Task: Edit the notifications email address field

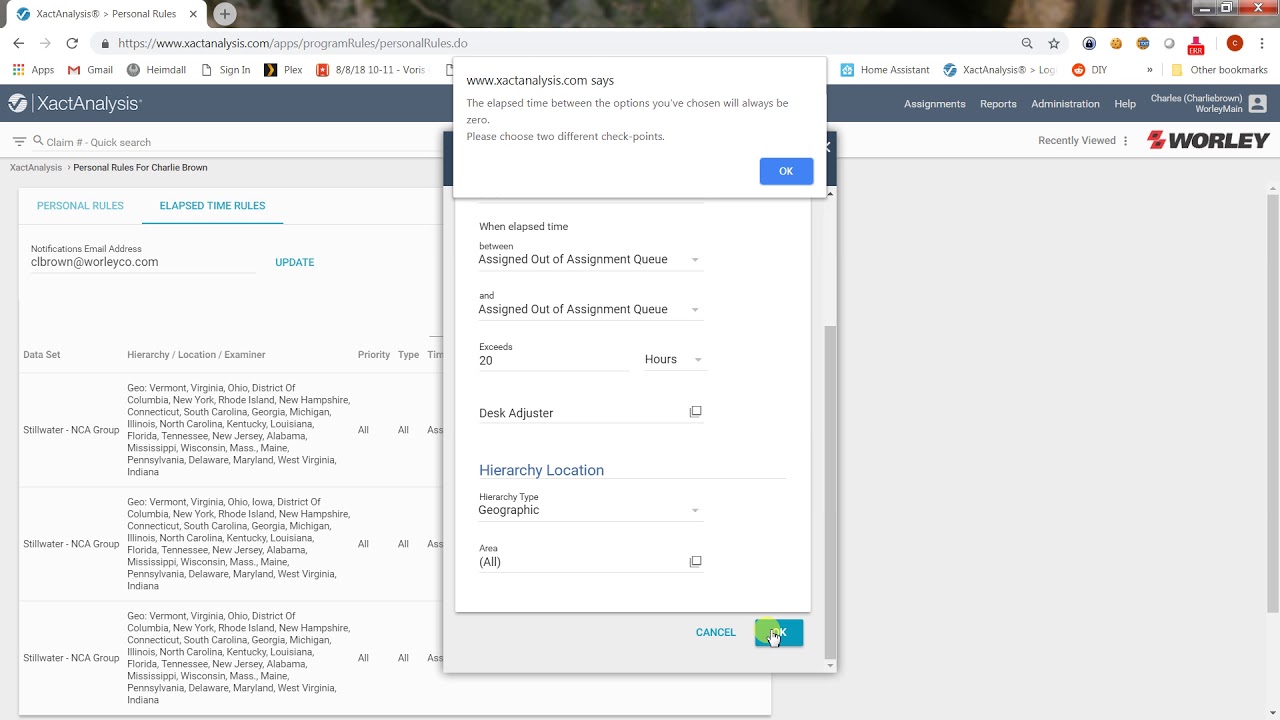Action: tap(142, 262)
